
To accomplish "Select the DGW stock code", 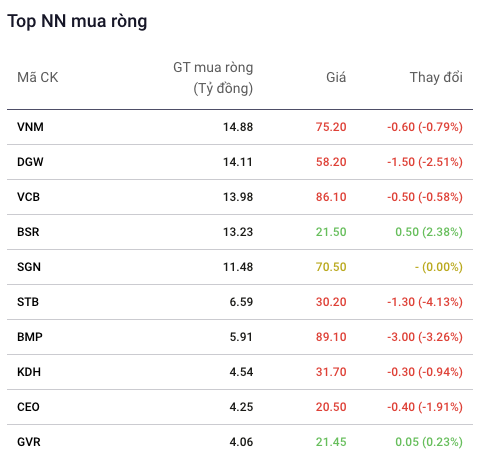I will point(30,162).
